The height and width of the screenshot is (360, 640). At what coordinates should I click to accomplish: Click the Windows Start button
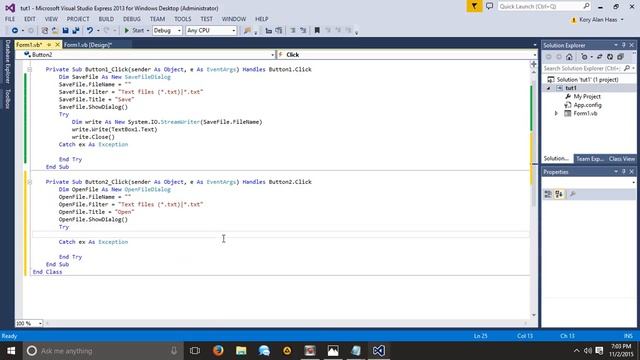pos(11,351)
